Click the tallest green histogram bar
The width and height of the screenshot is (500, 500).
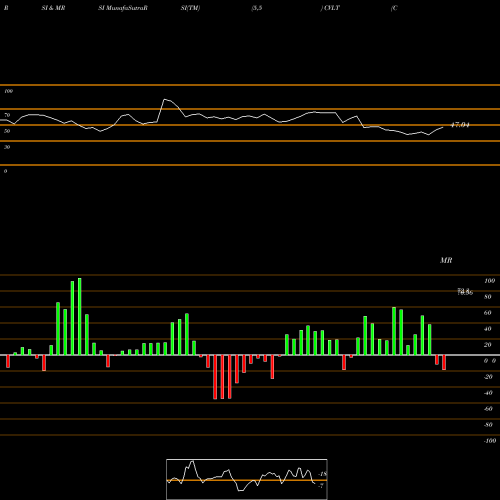(x=80, y=316)
